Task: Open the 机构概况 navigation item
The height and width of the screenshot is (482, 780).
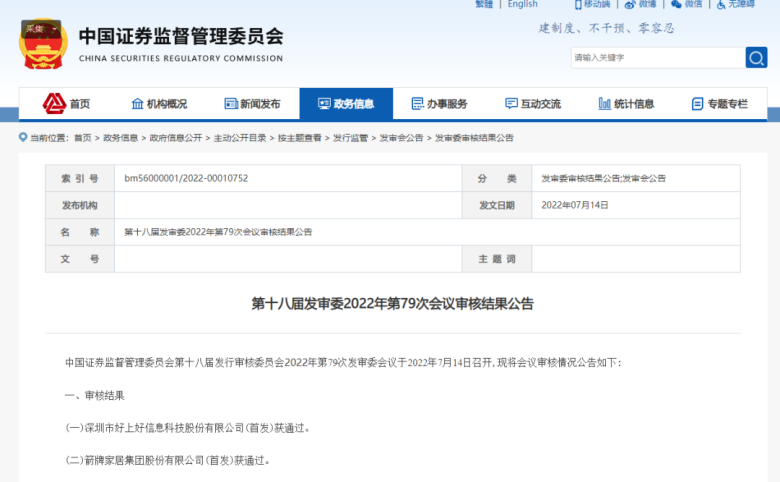Action: [x=159, y=104]
